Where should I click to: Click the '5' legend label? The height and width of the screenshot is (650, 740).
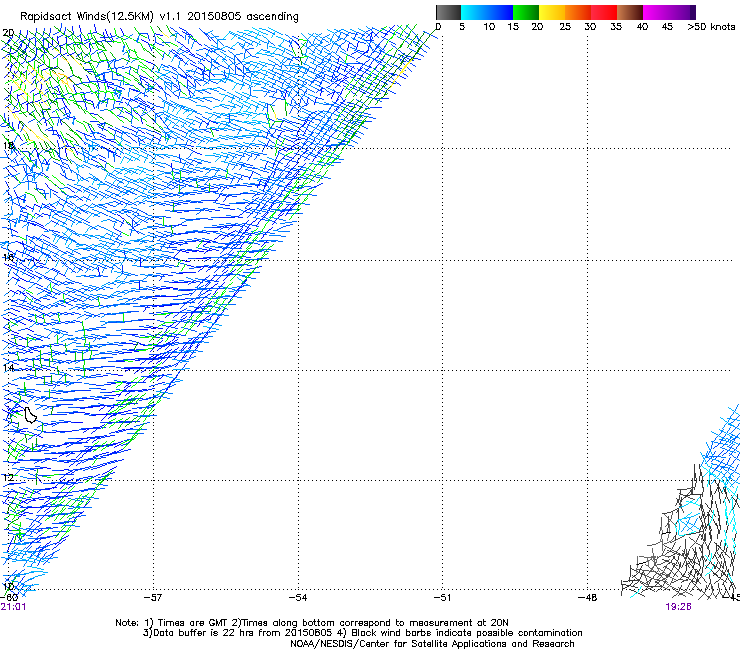click(462, 27)
